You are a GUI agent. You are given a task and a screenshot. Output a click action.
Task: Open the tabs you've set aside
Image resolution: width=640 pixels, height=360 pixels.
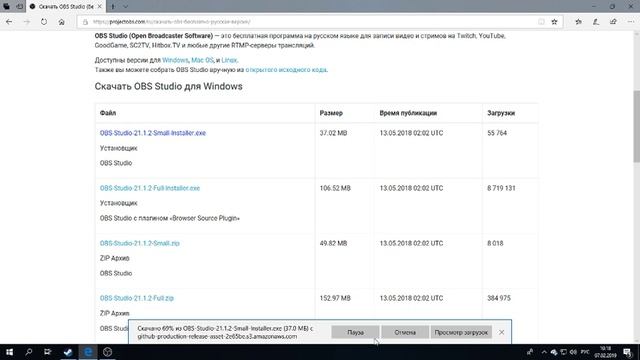point(7,7)
